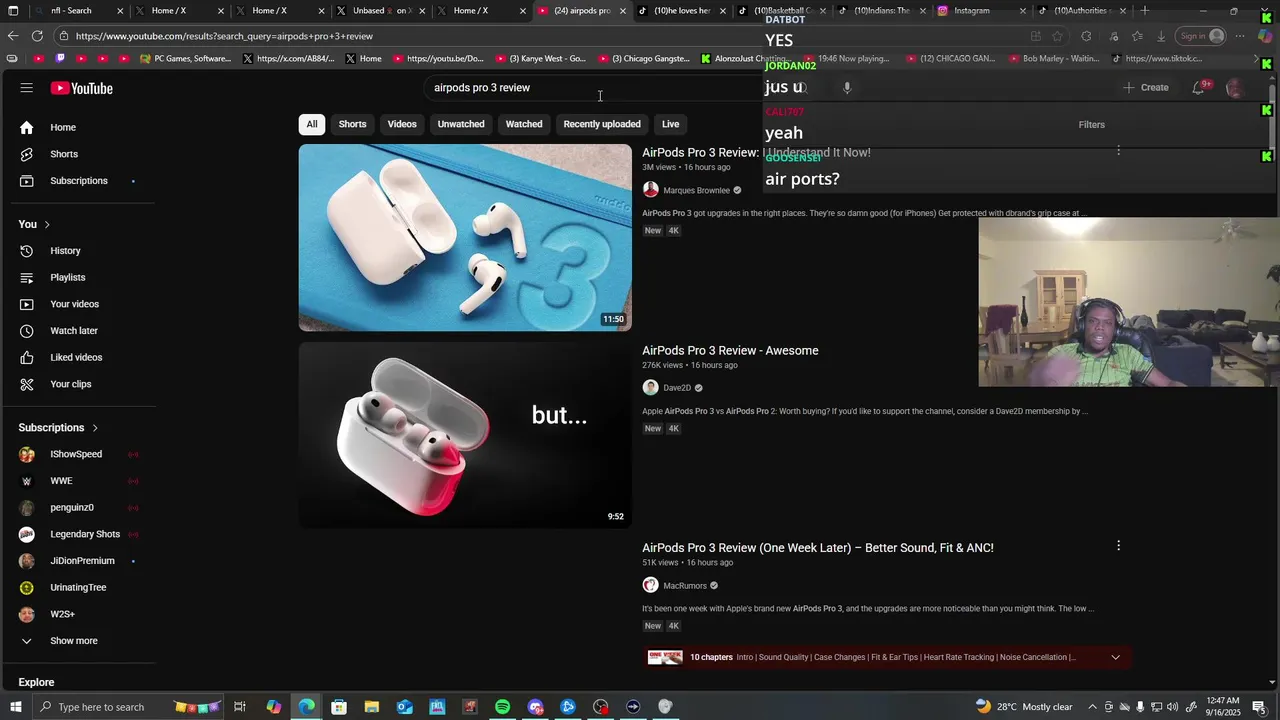Open more options for the MacRumors video
The width and height of the screenshot is (1280, 720).
[1118, 546]
